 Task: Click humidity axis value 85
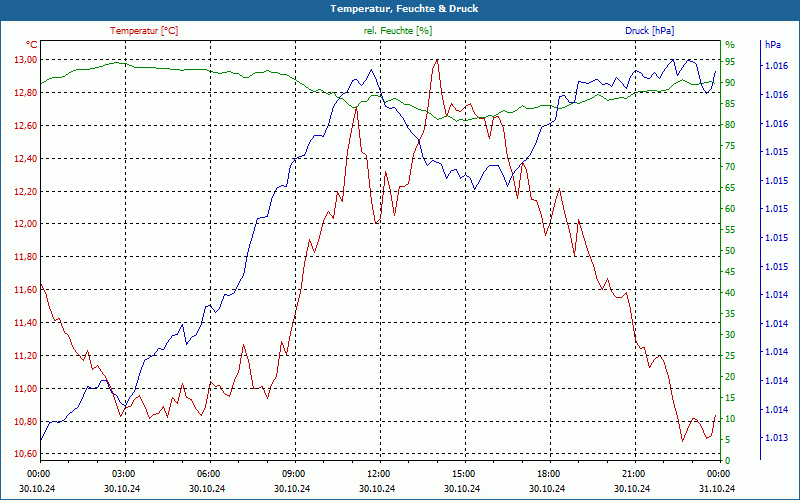coord(730,104)
